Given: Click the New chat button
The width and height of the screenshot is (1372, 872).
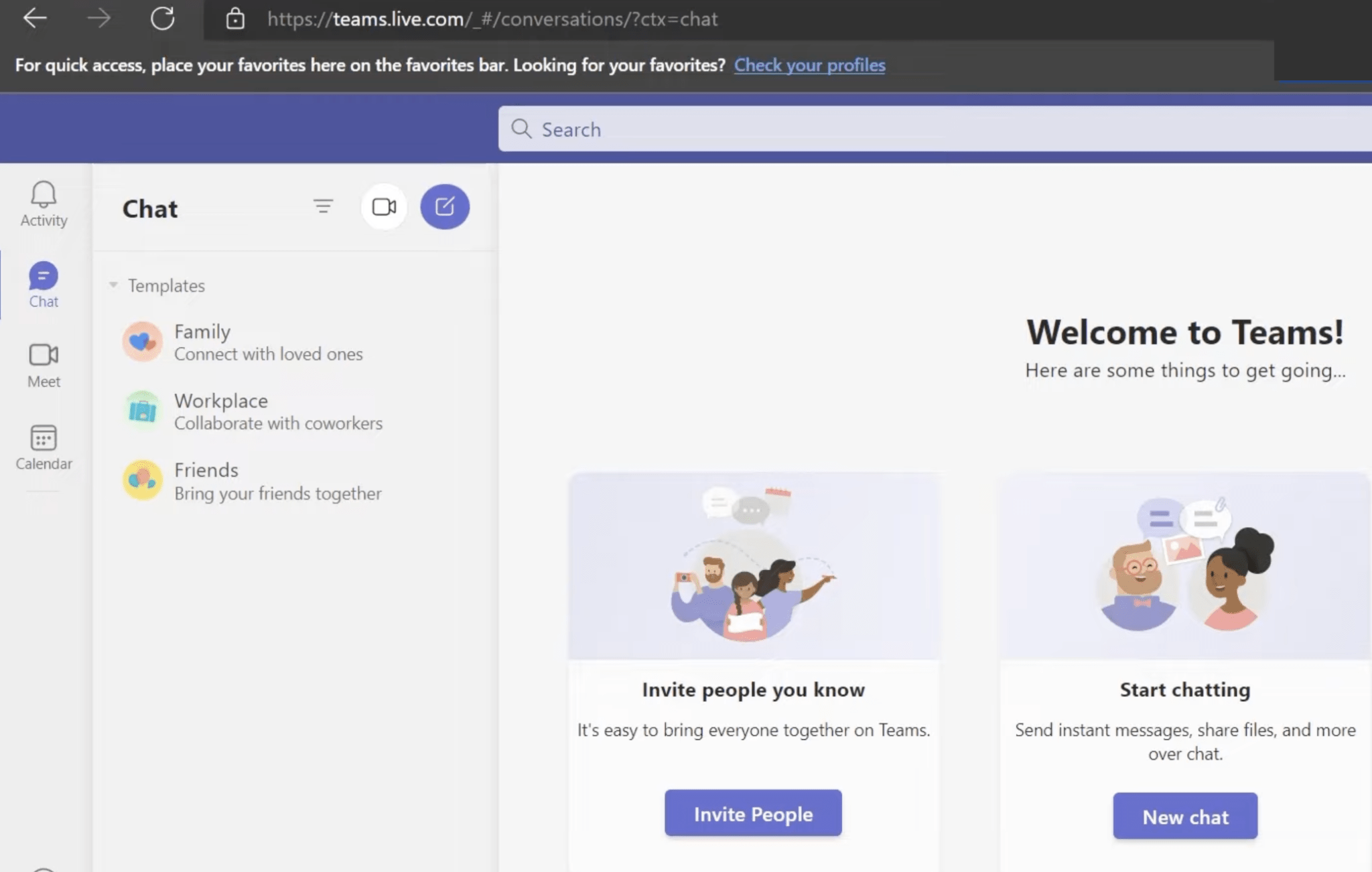Looking at the screenshot, I should [1185, 816].
